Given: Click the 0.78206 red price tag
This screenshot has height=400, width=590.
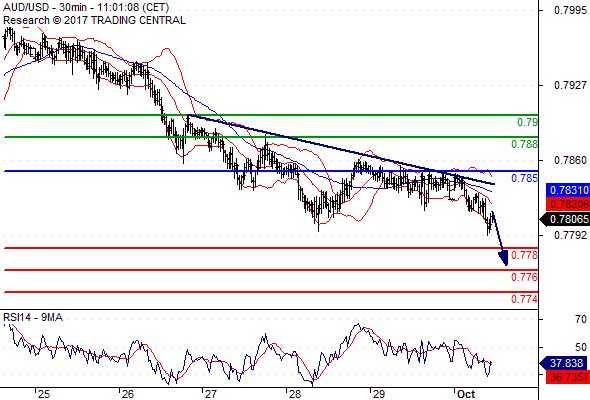Looking at the screenshot, I should [x=568, y=204].
